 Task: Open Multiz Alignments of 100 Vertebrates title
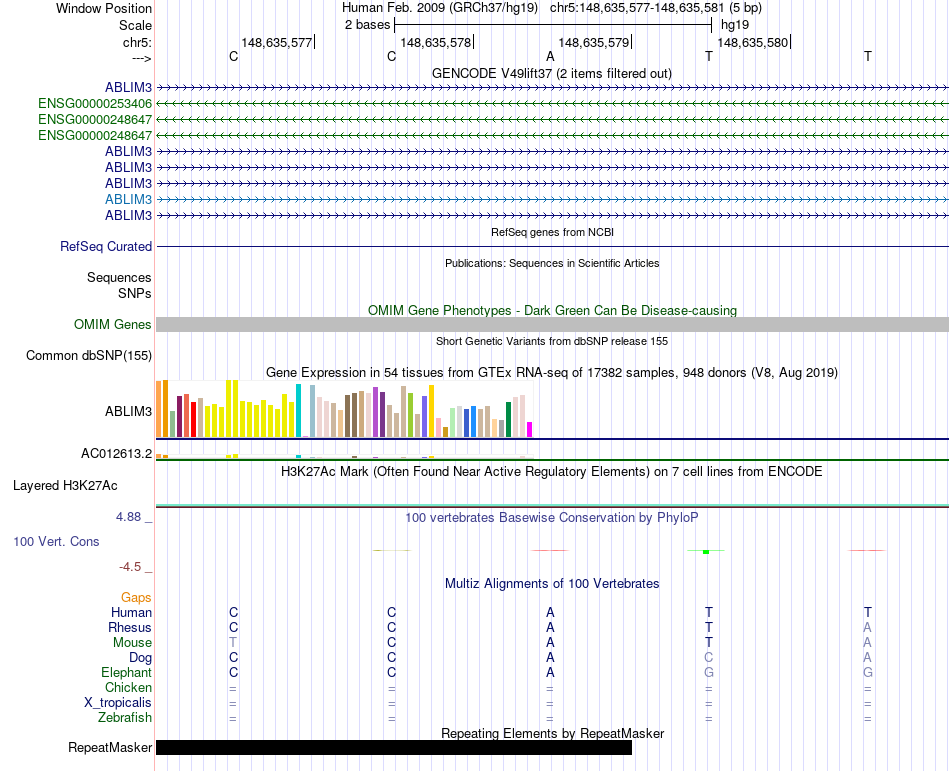click(552, 583)
